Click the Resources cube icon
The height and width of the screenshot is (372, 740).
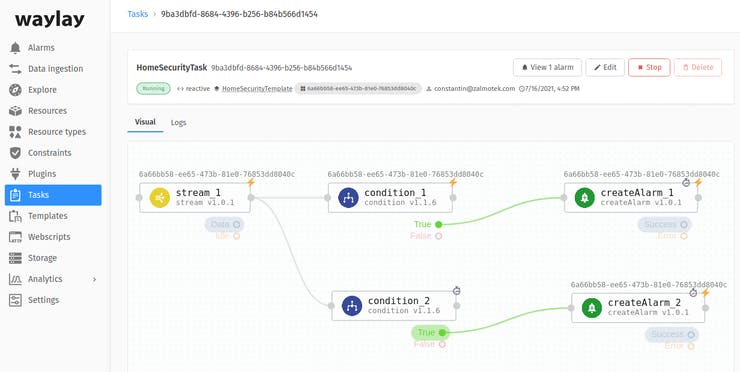[15, 111]
